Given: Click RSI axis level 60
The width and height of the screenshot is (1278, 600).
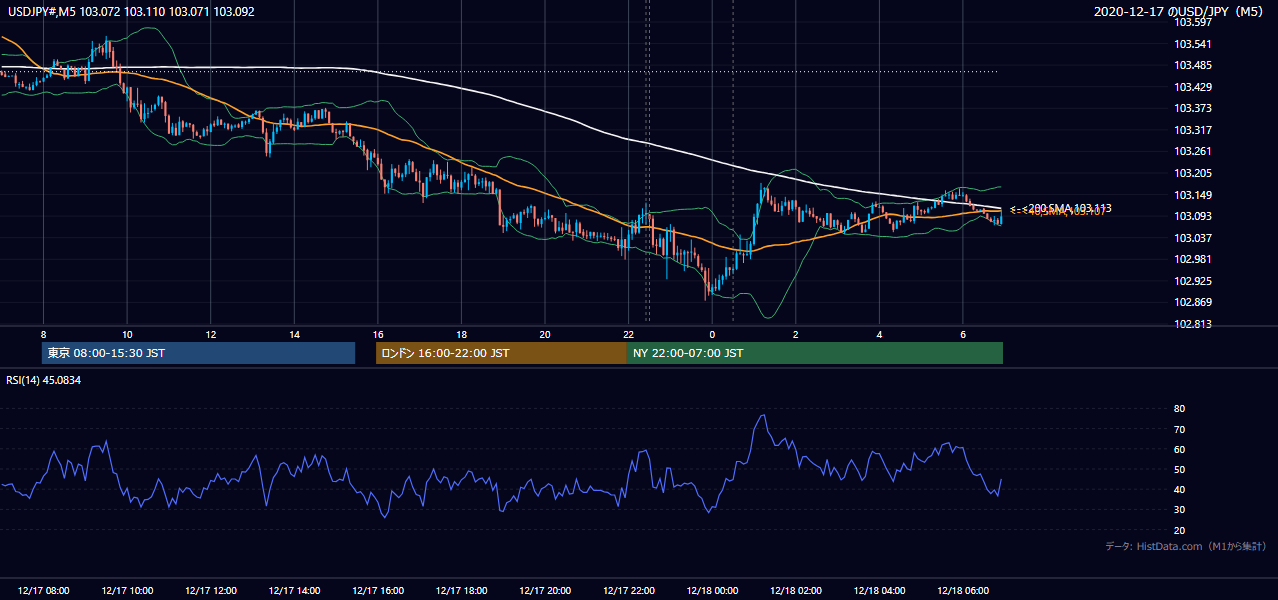Looking at the screenshot, I should point(1179,449).
